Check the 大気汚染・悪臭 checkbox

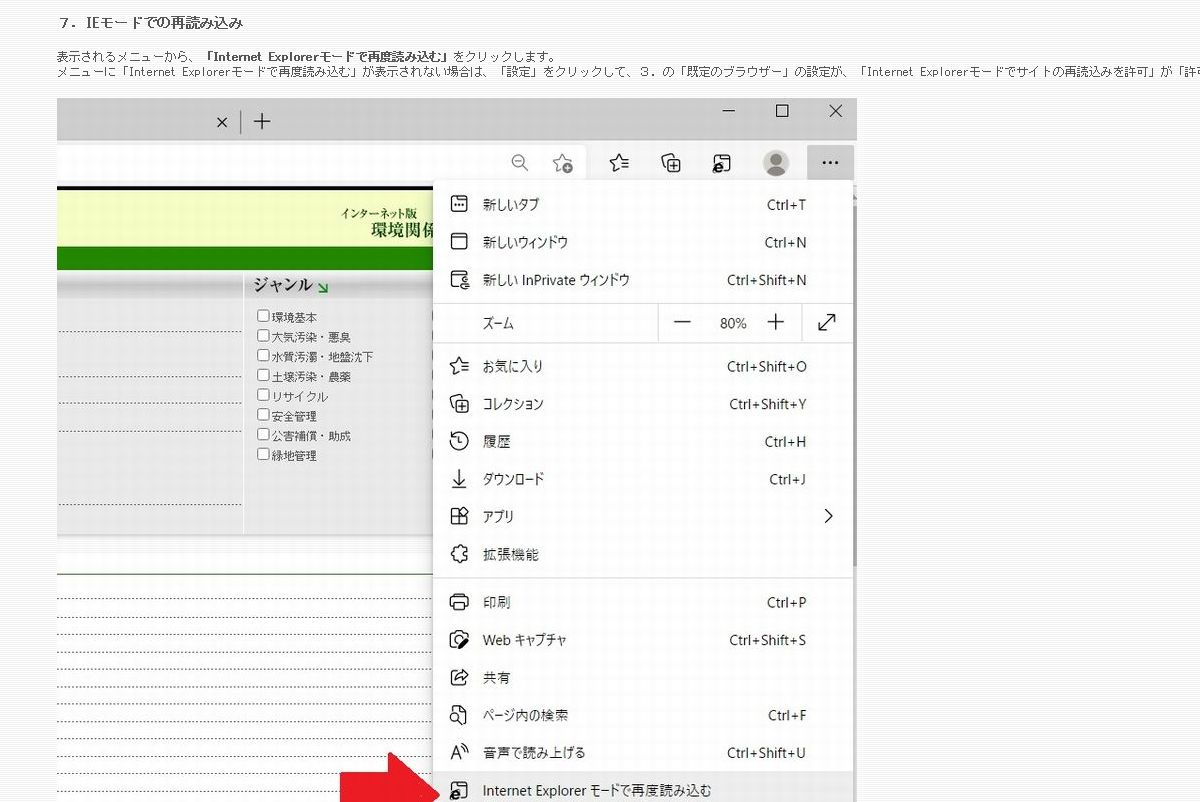[263, 336]
